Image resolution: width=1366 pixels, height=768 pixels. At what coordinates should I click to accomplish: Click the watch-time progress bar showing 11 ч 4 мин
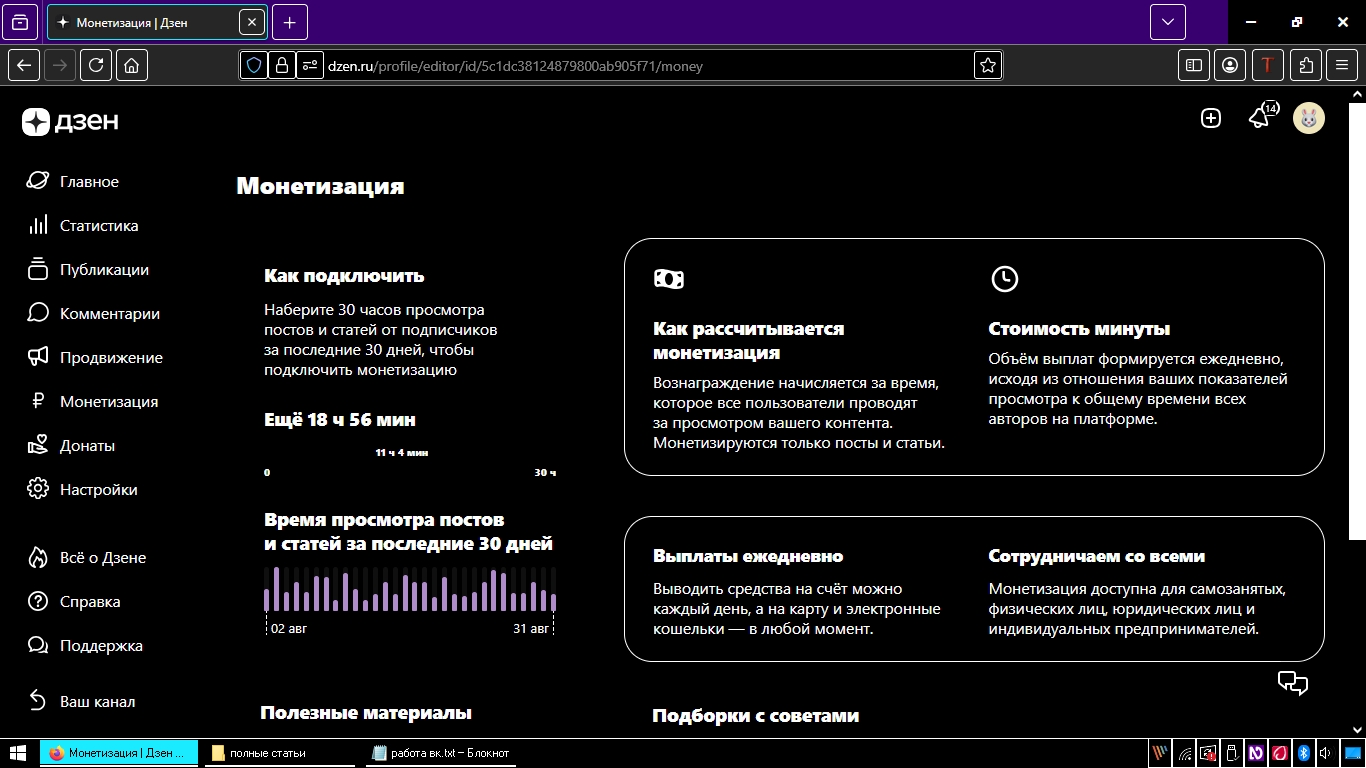[x=409, y=463]
